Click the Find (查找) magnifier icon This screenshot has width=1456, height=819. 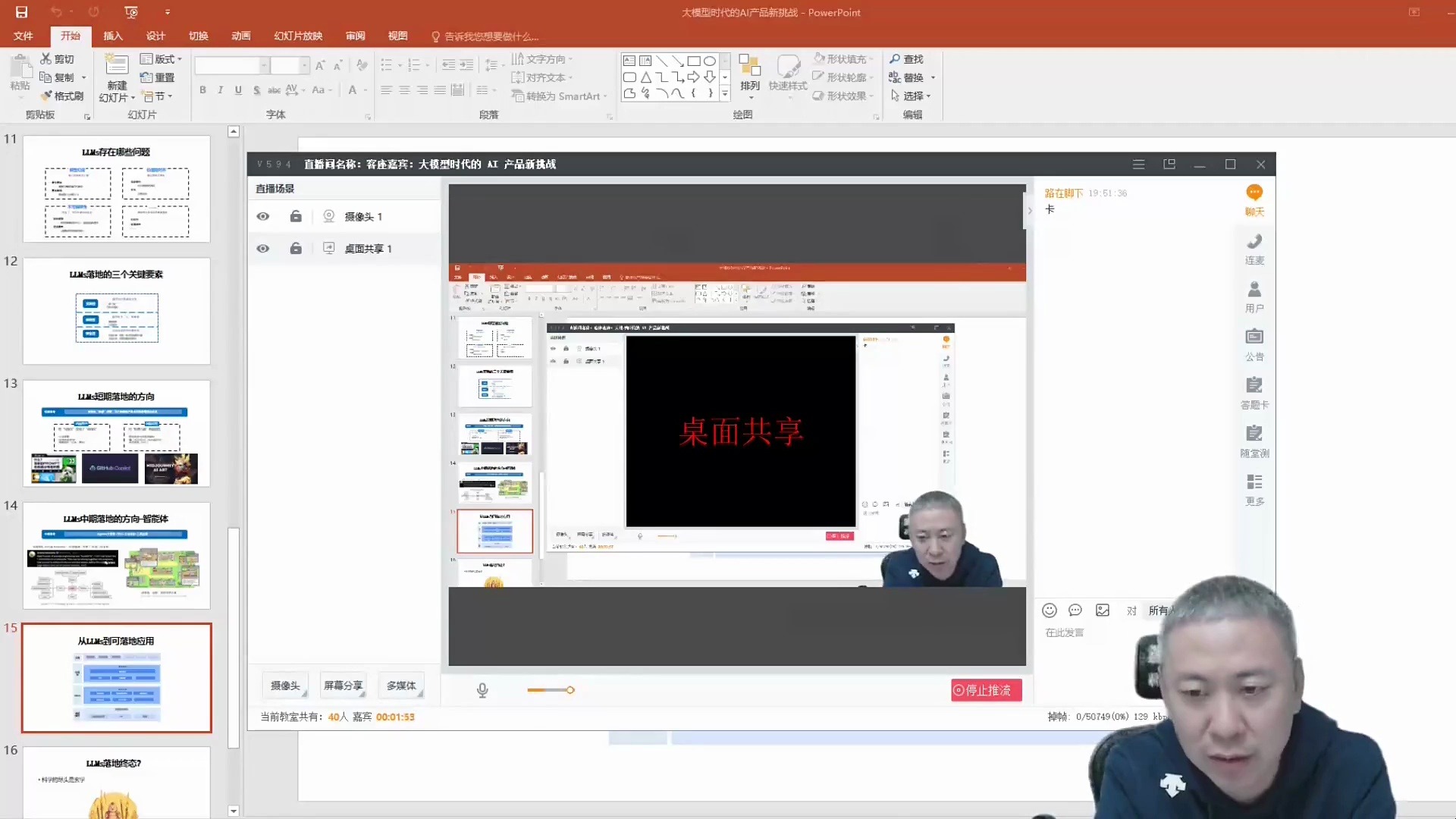895,58
